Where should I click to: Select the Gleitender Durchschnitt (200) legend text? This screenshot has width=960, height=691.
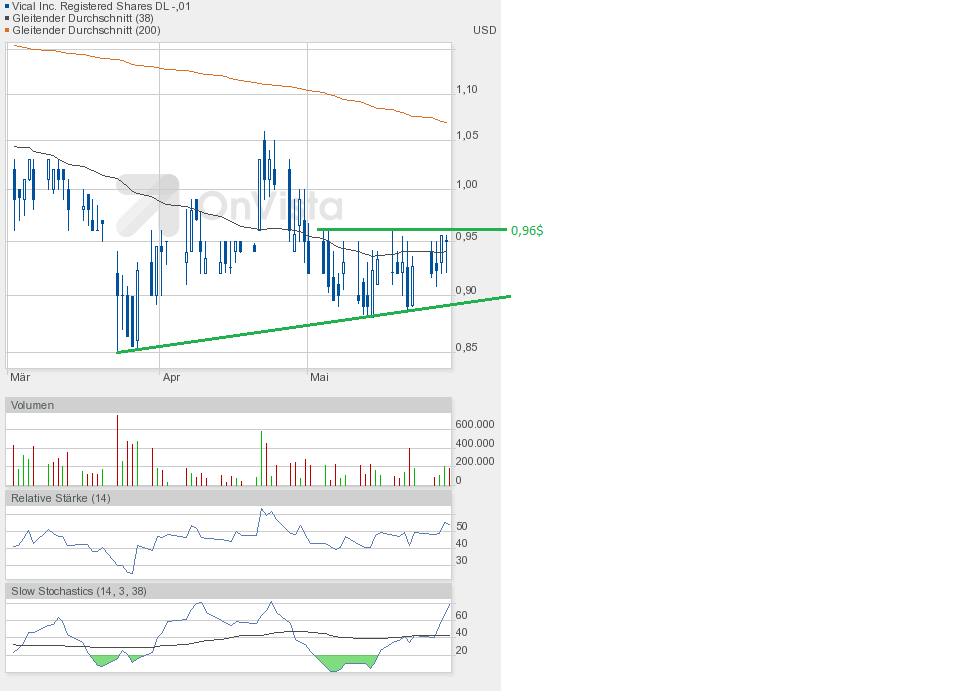pyautogui.click(x=86, y=30)
